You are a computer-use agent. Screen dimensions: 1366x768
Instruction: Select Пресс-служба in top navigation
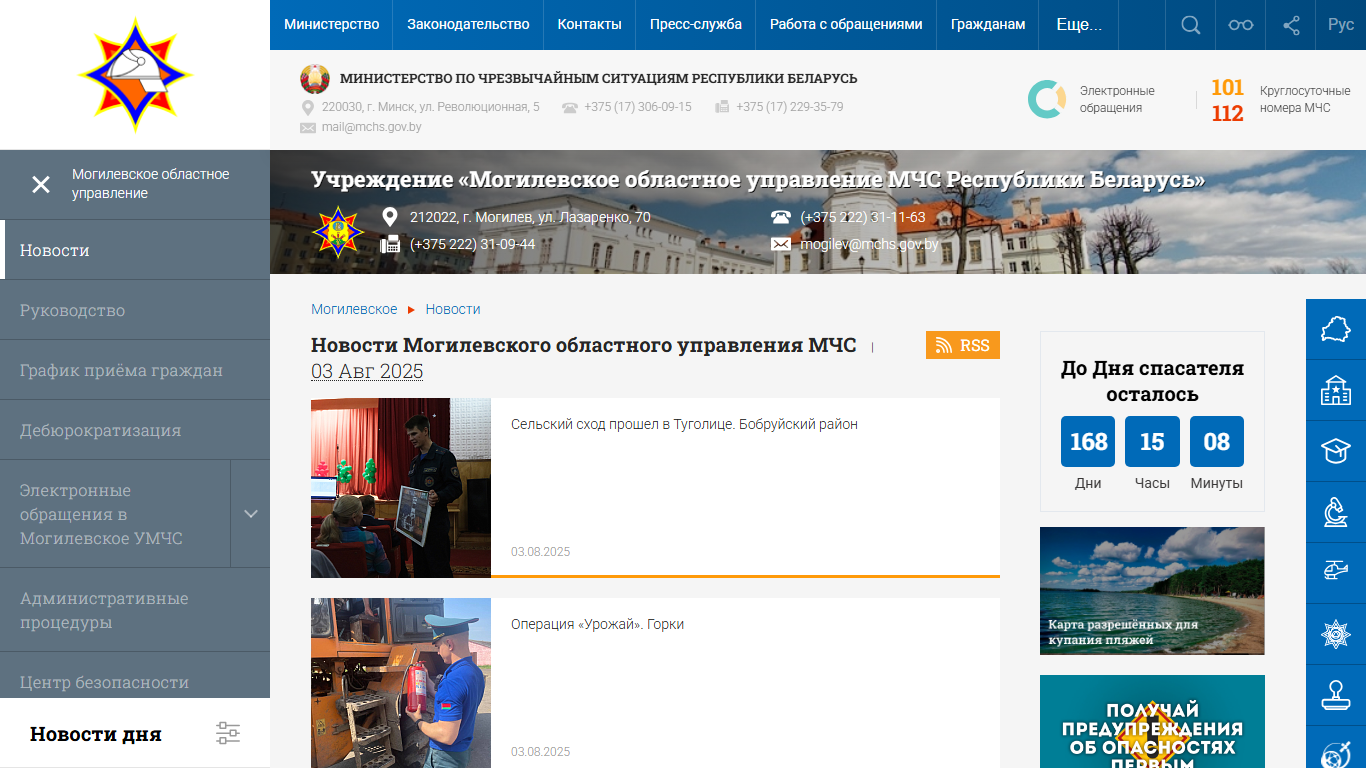click(695, 25)
